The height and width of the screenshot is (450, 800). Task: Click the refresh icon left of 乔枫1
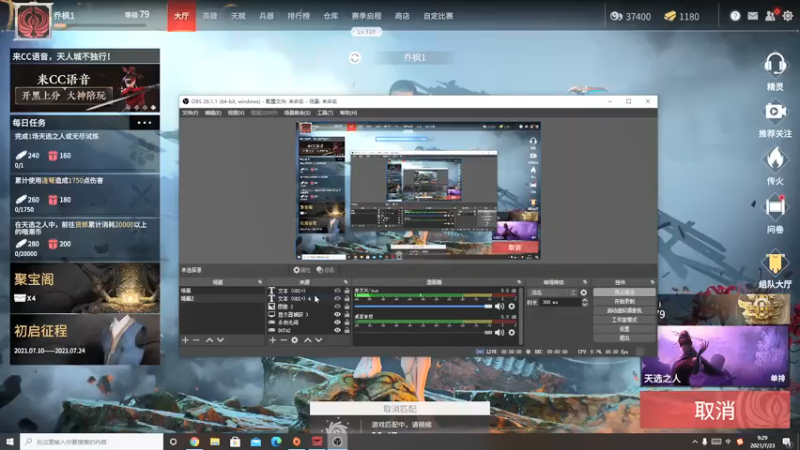coord(355,58)
